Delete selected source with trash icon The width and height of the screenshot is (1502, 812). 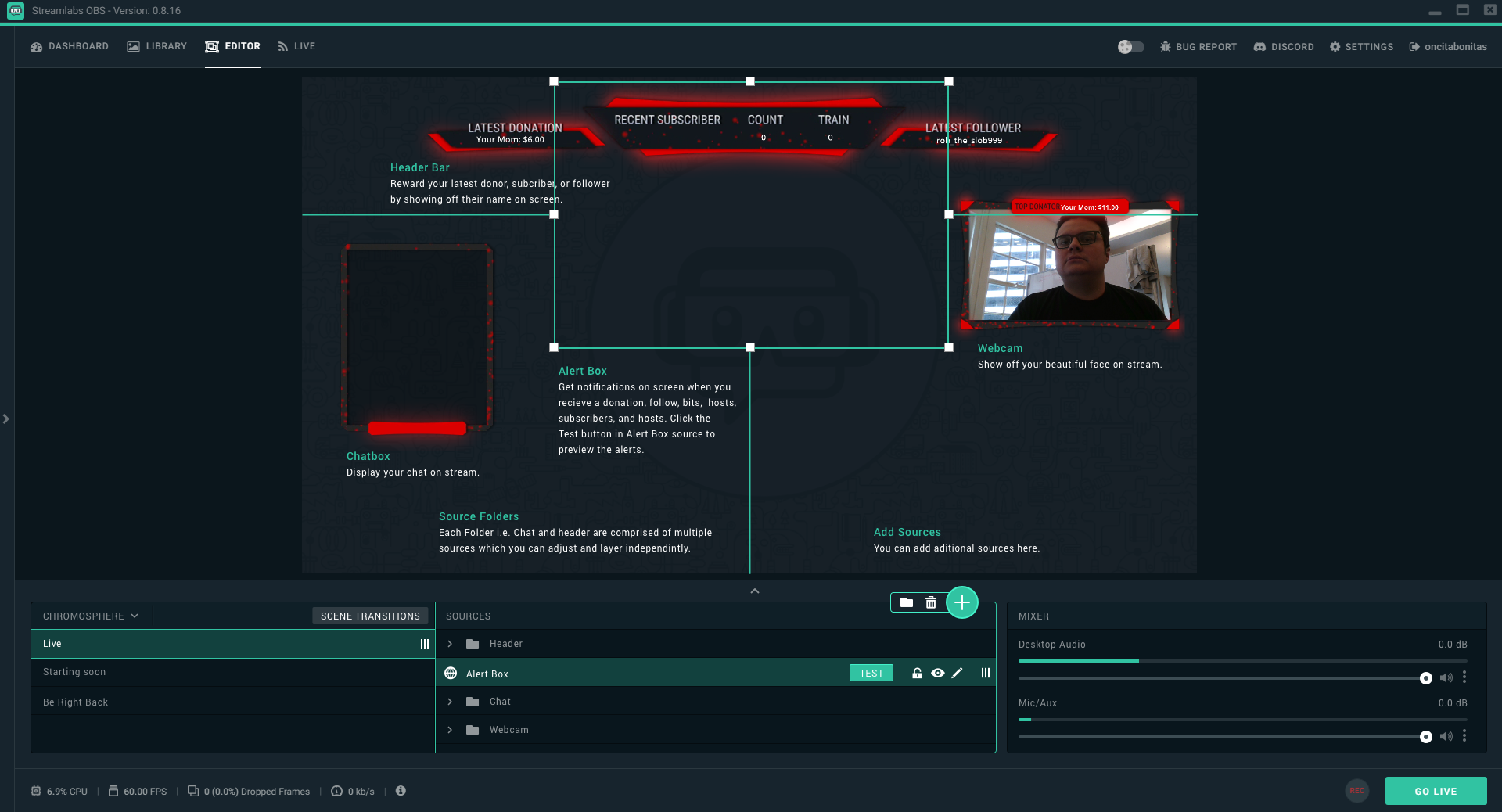[x=931, y=602]
